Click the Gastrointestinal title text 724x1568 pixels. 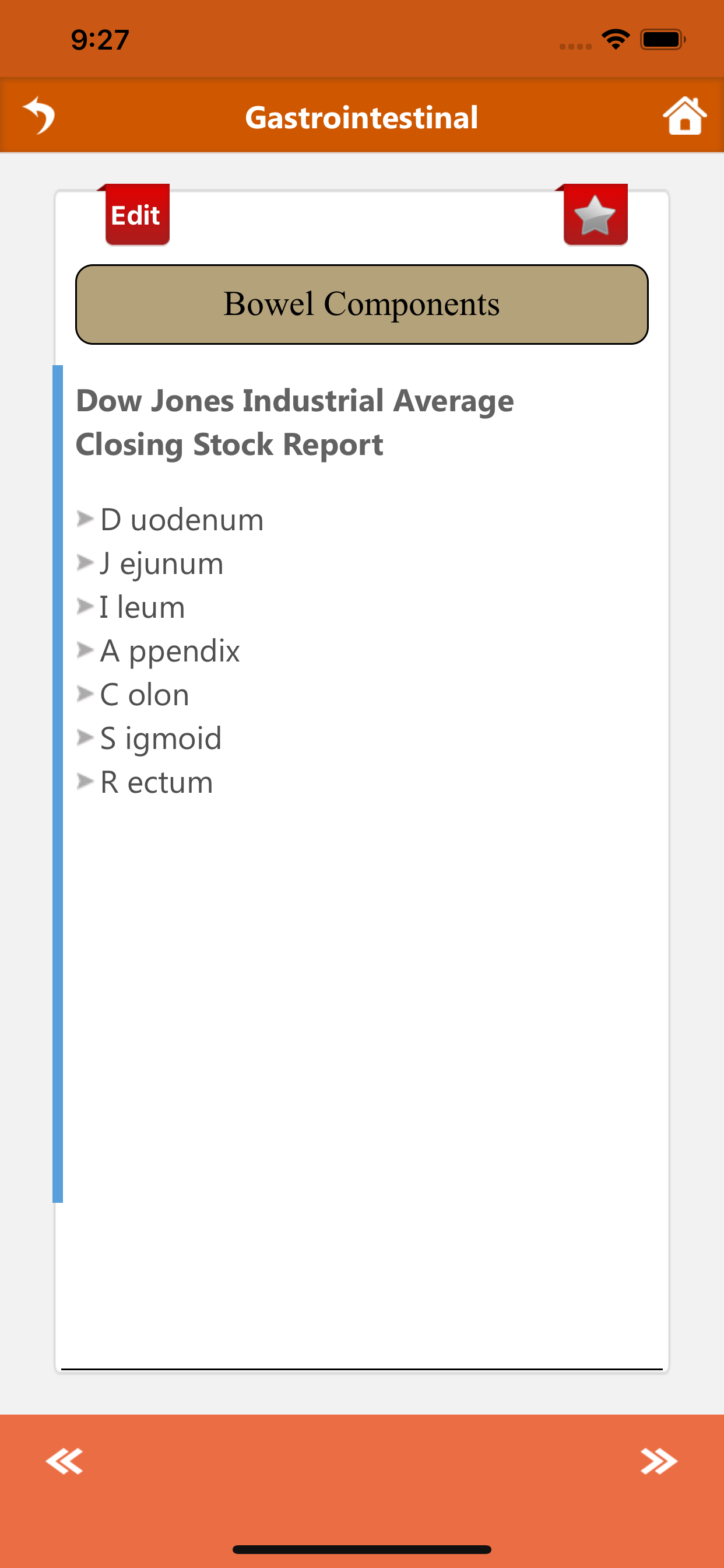coord(362,116)
